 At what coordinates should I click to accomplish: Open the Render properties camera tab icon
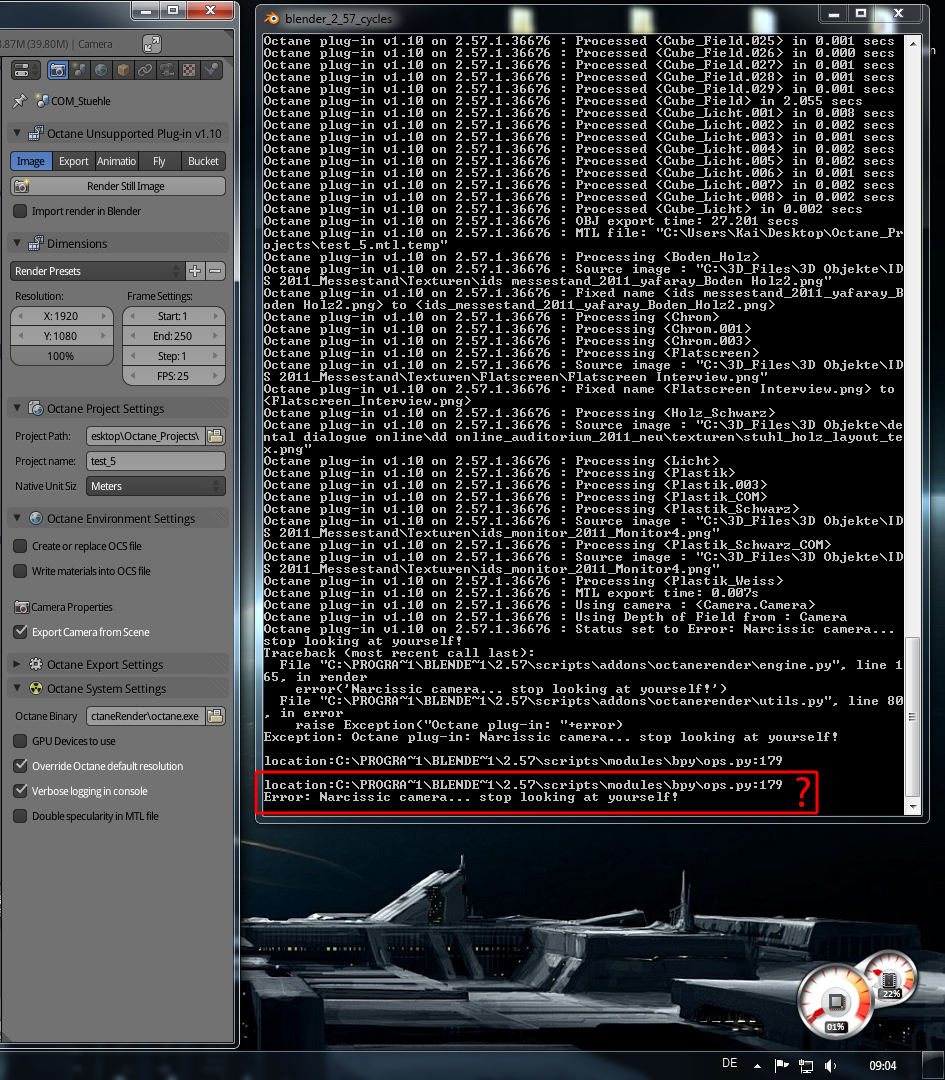click(58, 70)
